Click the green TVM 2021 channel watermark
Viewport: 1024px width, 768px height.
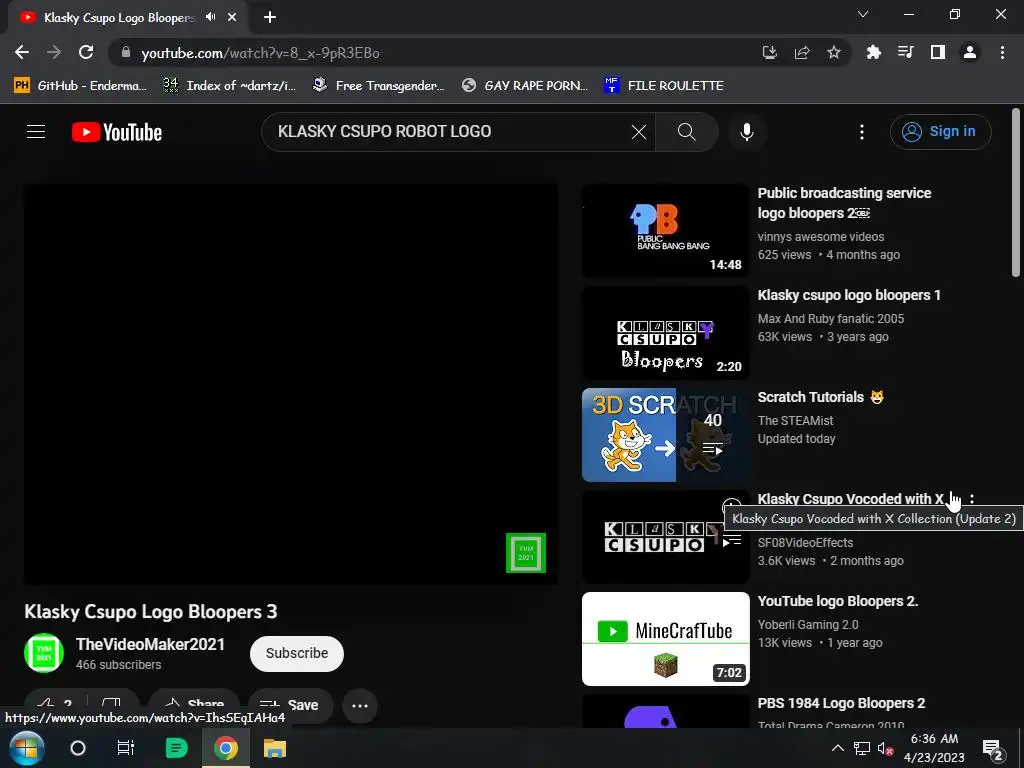[526, 553]
